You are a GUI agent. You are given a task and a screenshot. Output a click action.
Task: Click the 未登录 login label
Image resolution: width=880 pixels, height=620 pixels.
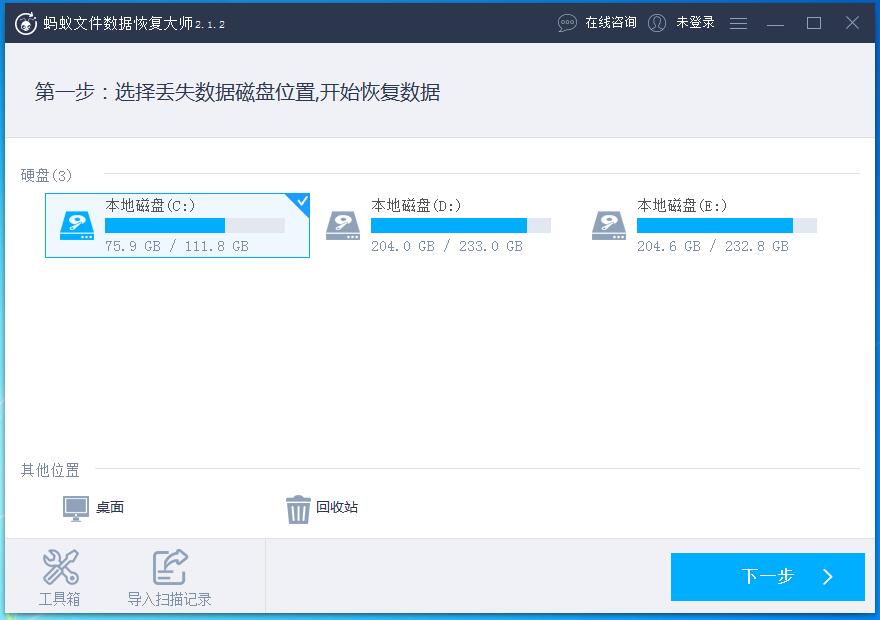point(694,22)
